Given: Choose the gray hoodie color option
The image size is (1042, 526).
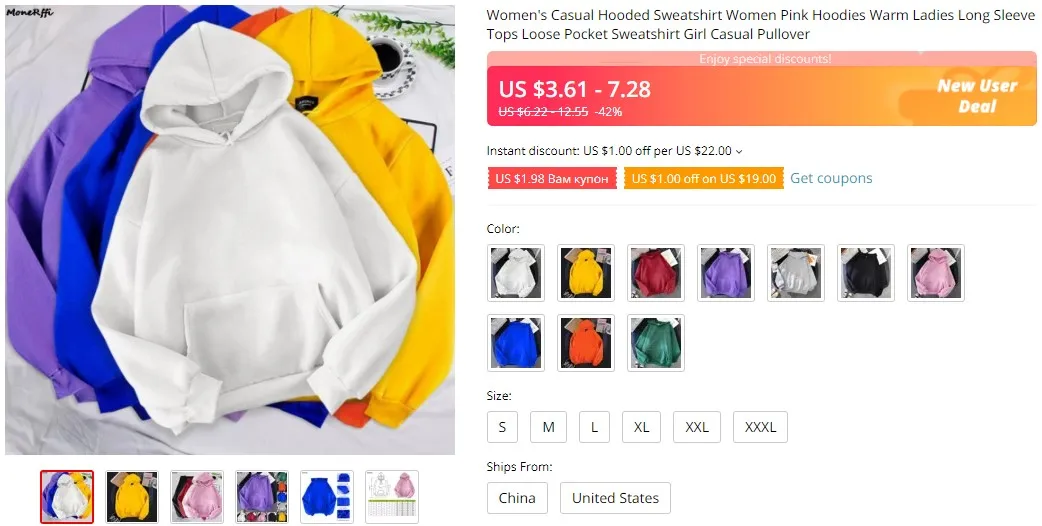Looking at the screenshot, I should 796,273.
